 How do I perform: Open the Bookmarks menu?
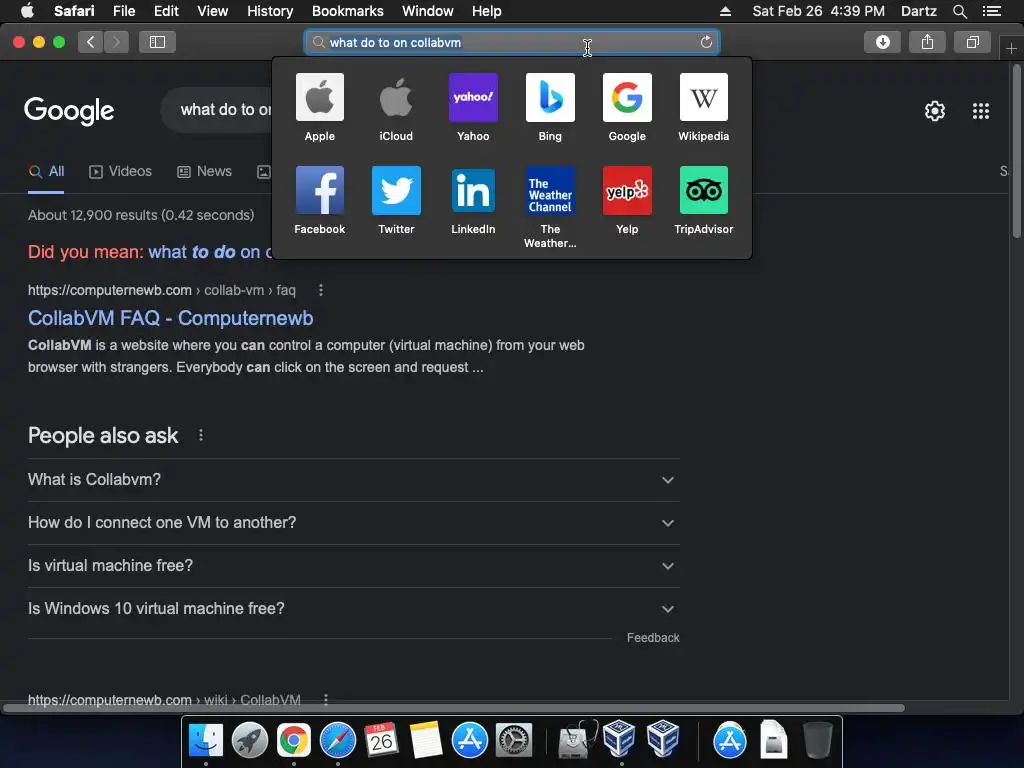tap(347, 11)
